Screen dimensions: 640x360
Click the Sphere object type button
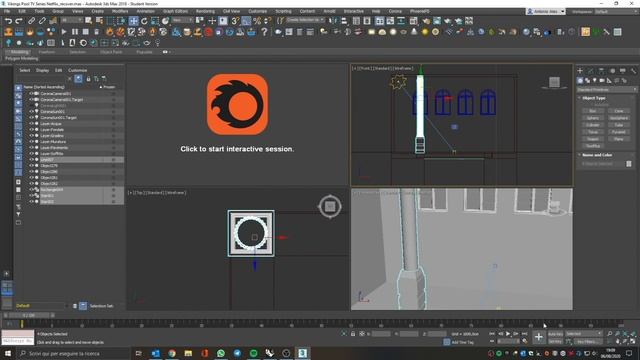(593, 118)
